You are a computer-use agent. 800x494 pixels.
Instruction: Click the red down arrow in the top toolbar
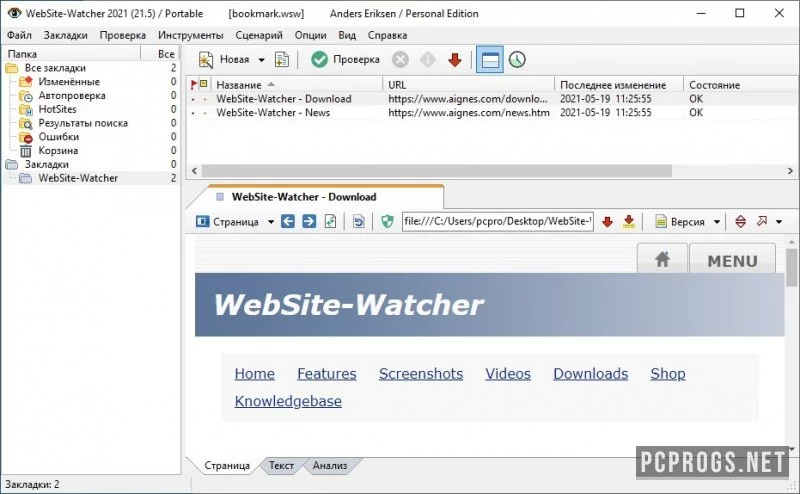coord(455,60)
